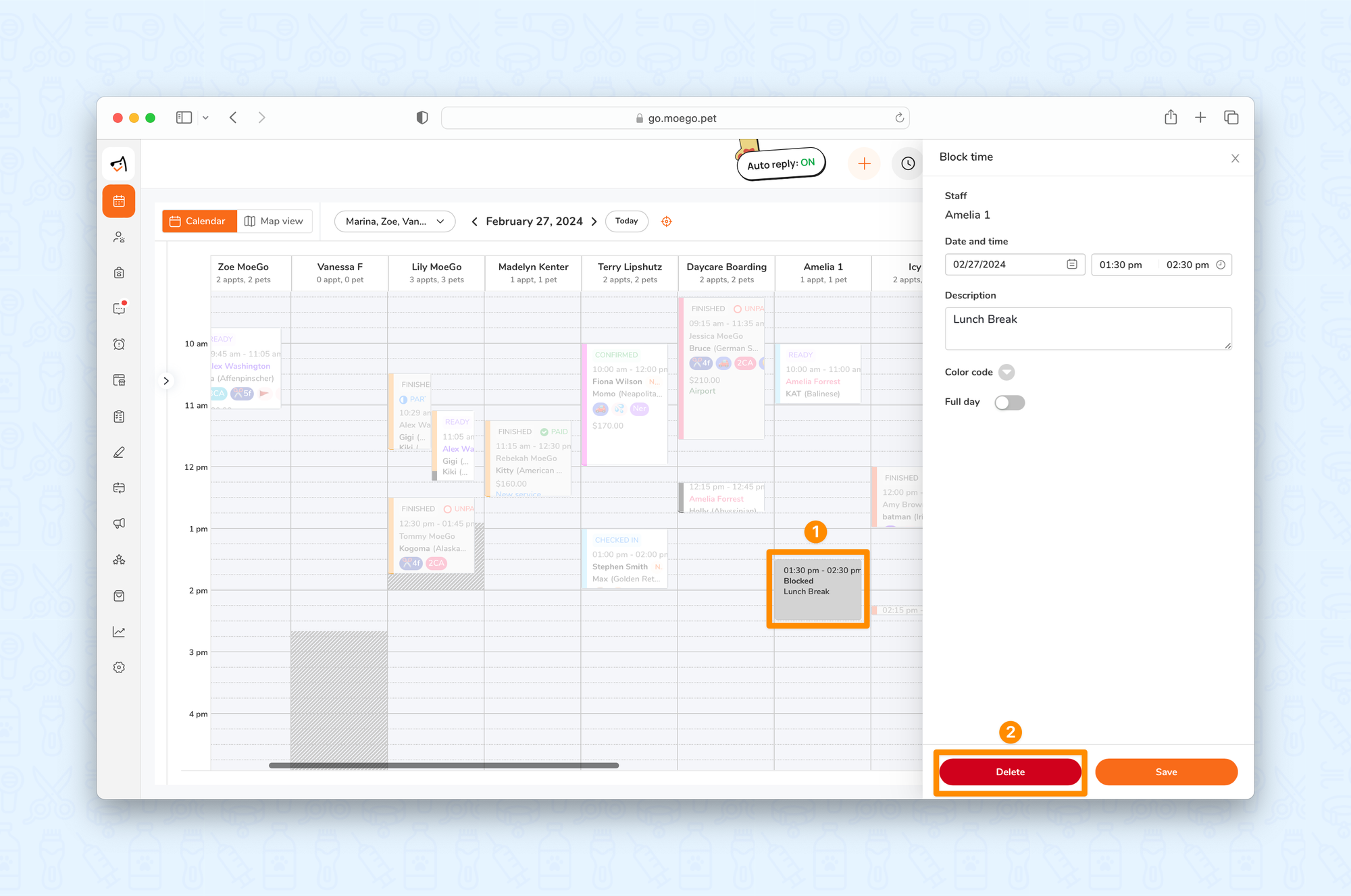The height and width of the screenshot is (896, 1351).
Task: Open the Color code dropdown
Action: pos(1006,372)
